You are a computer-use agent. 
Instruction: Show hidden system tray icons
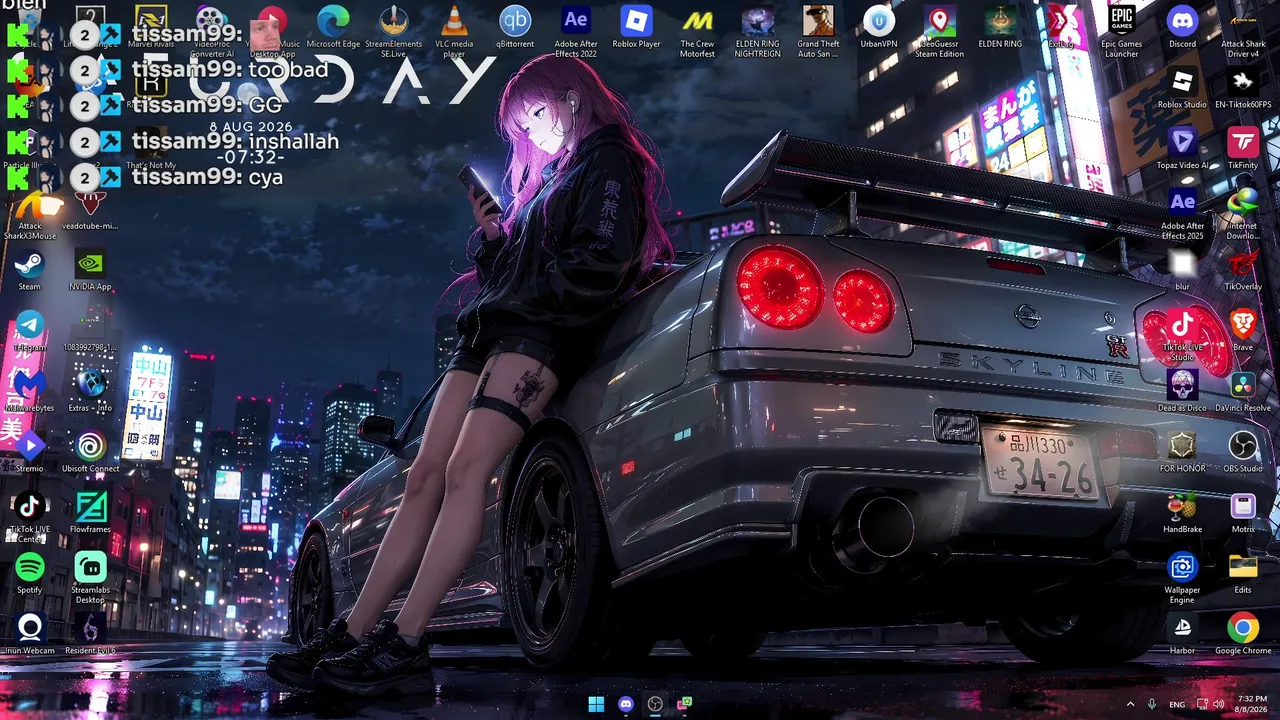(1130, 704)
